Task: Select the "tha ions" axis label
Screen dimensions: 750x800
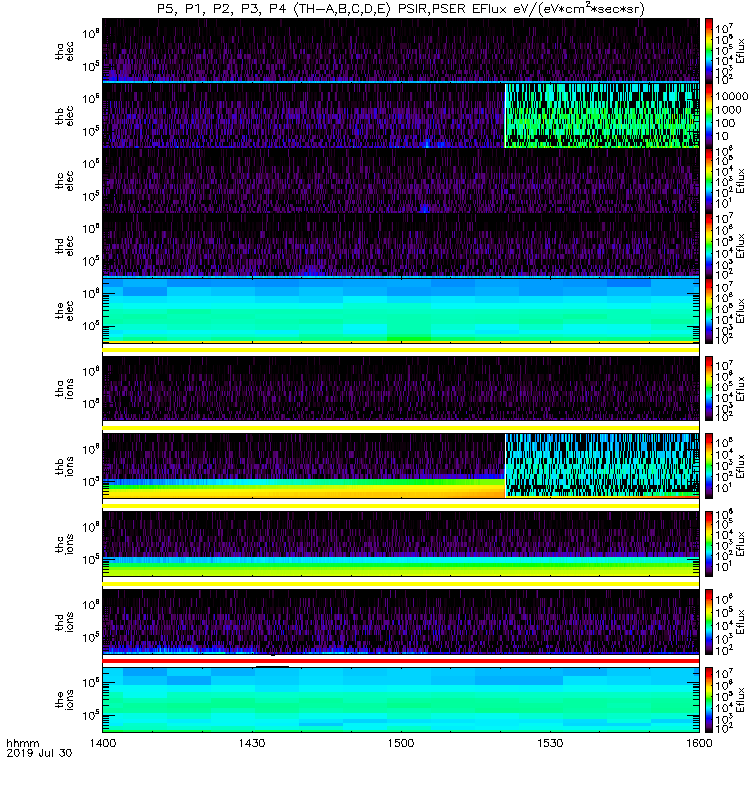Action: pos(64,388)
